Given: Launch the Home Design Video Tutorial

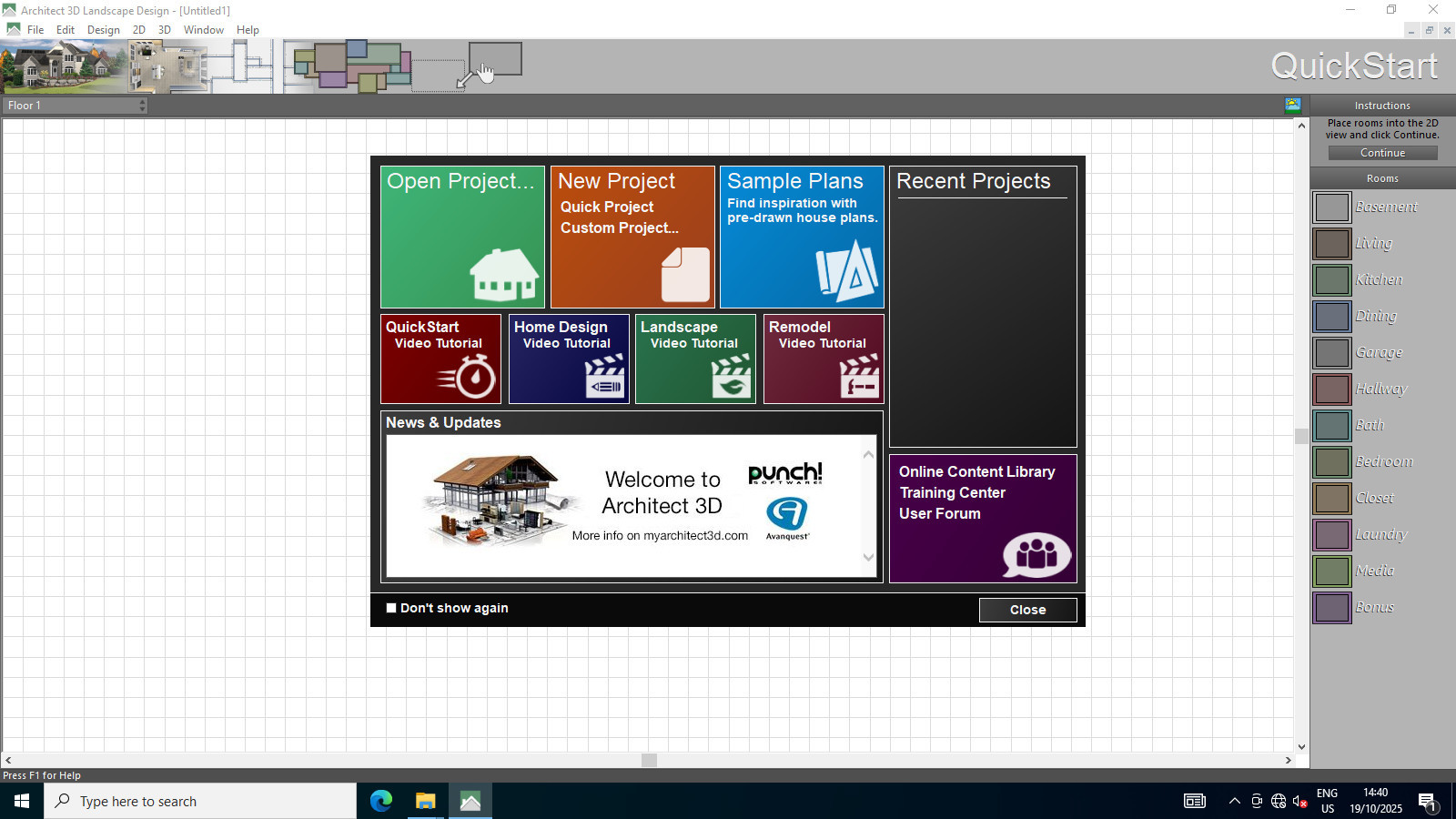Looking at the screenshot, I should (x=569, y=359).
